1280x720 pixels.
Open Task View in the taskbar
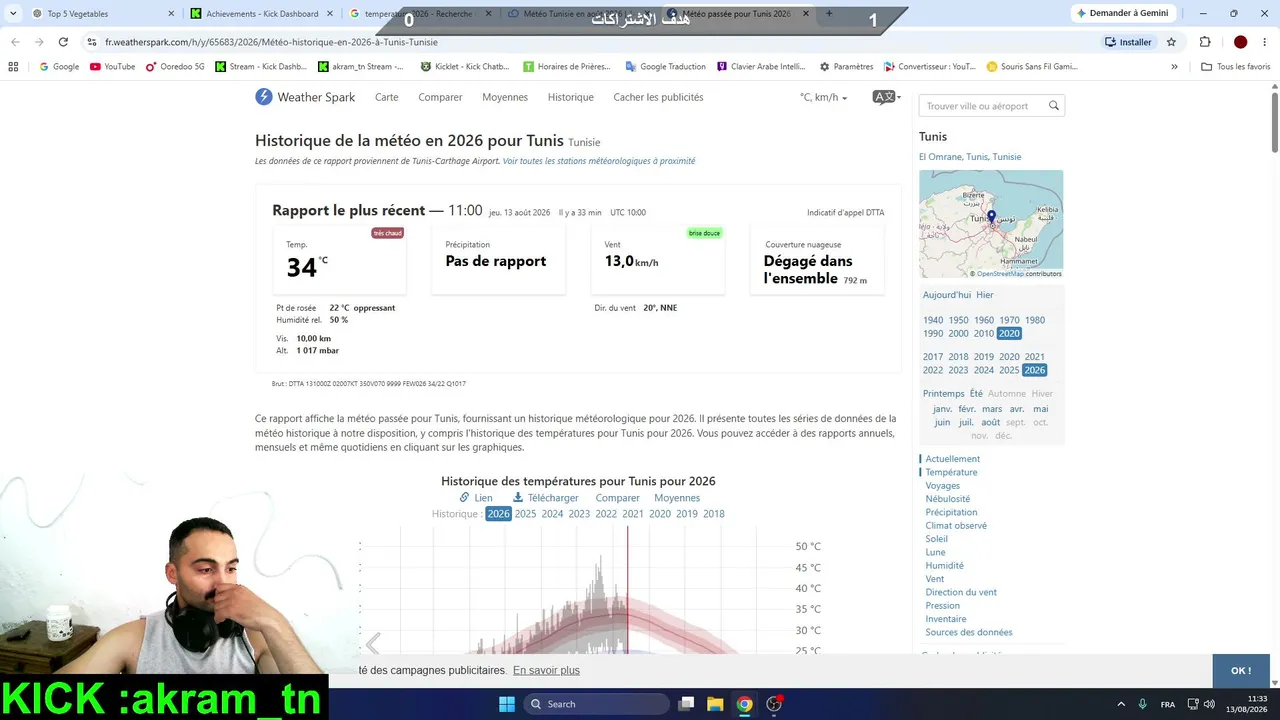click(x=686, y=704)
